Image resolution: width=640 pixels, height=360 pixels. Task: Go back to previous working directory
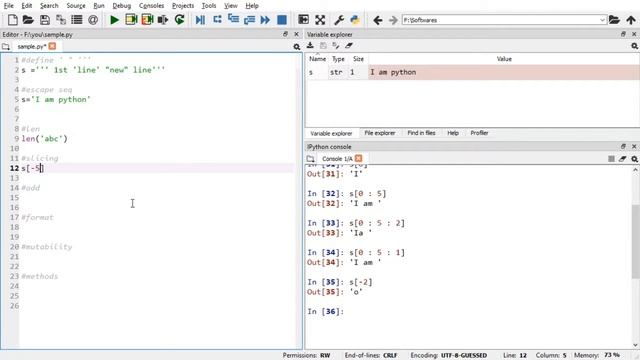[x=378, y=20]
